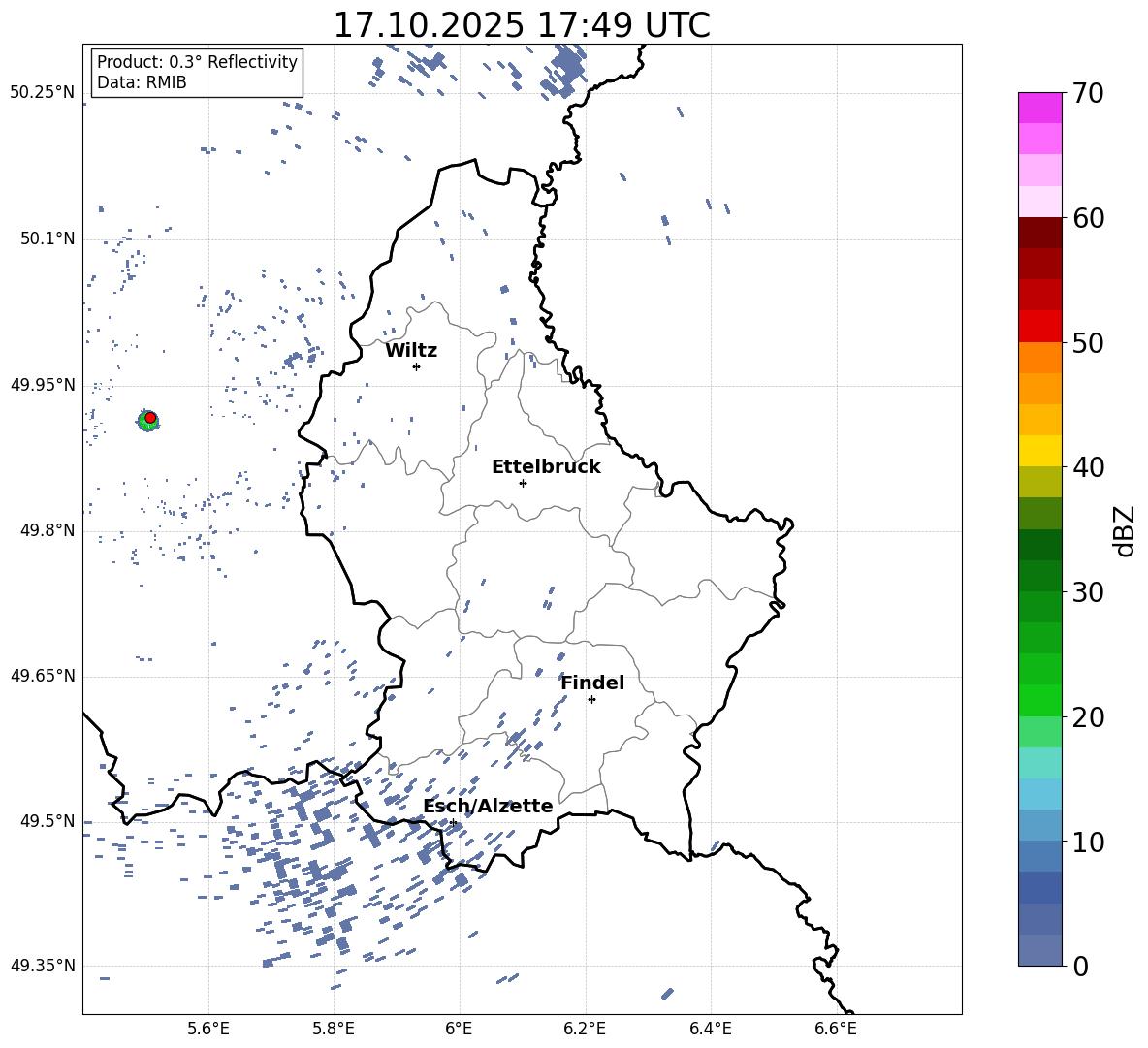Click the bright green colorbar swatch above 20
Viewport: 1148px width, 1048px height.
[1040, 700]
